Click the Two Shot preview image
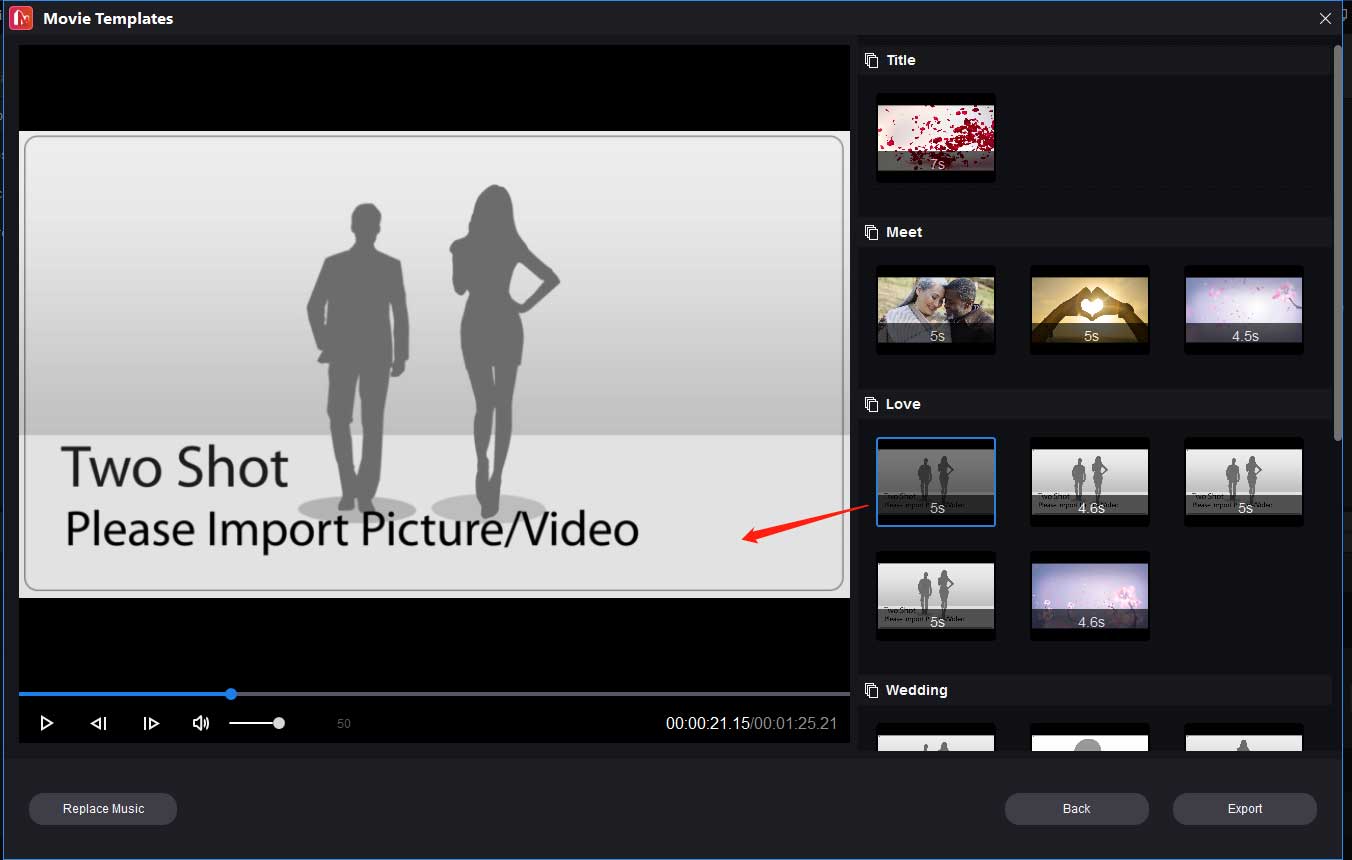This screenshot has height=860, width=1352. (434, 364)
